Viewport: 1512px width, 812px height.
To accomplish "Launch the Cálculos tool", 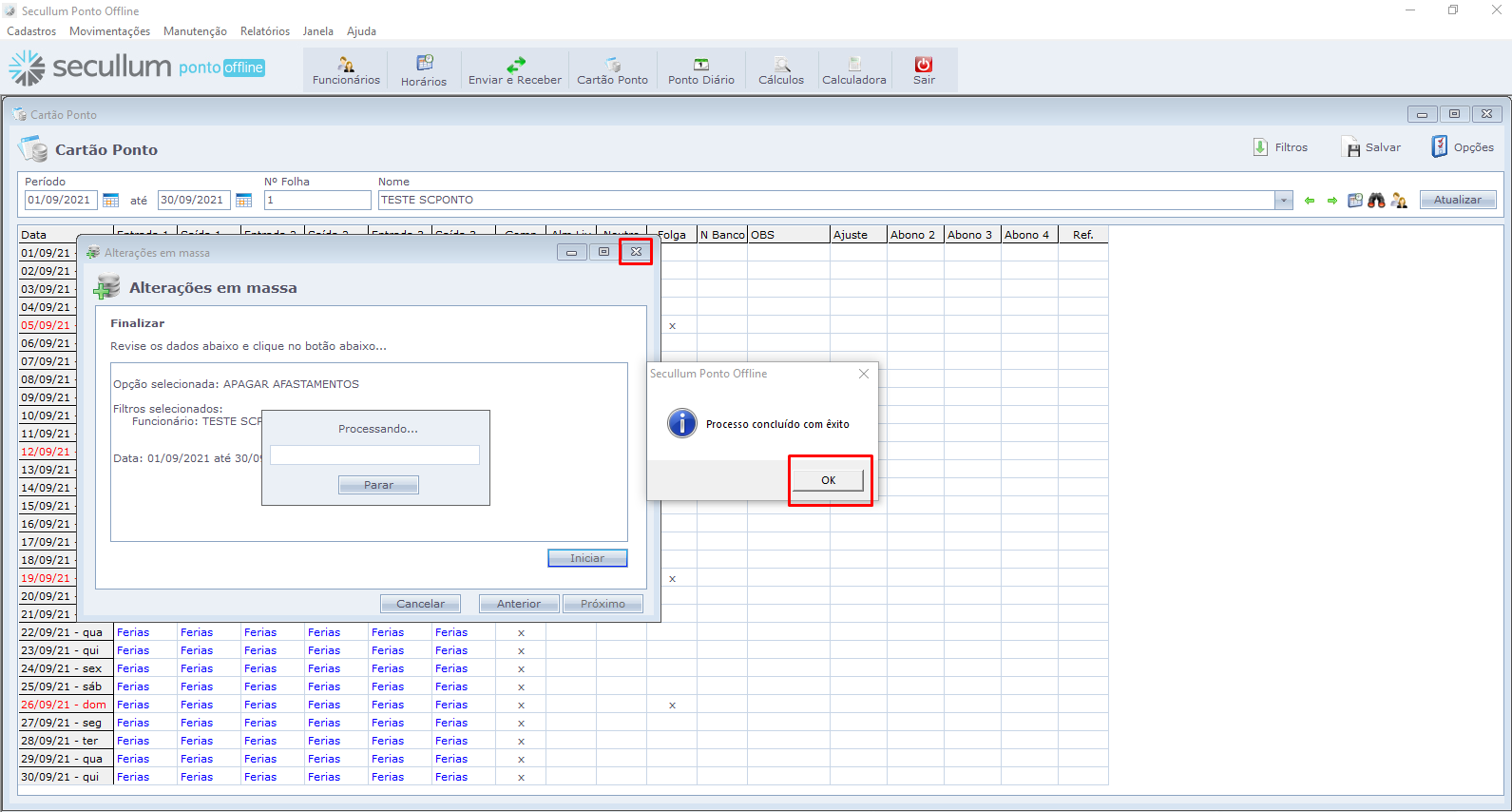I will tap(781, 66).
